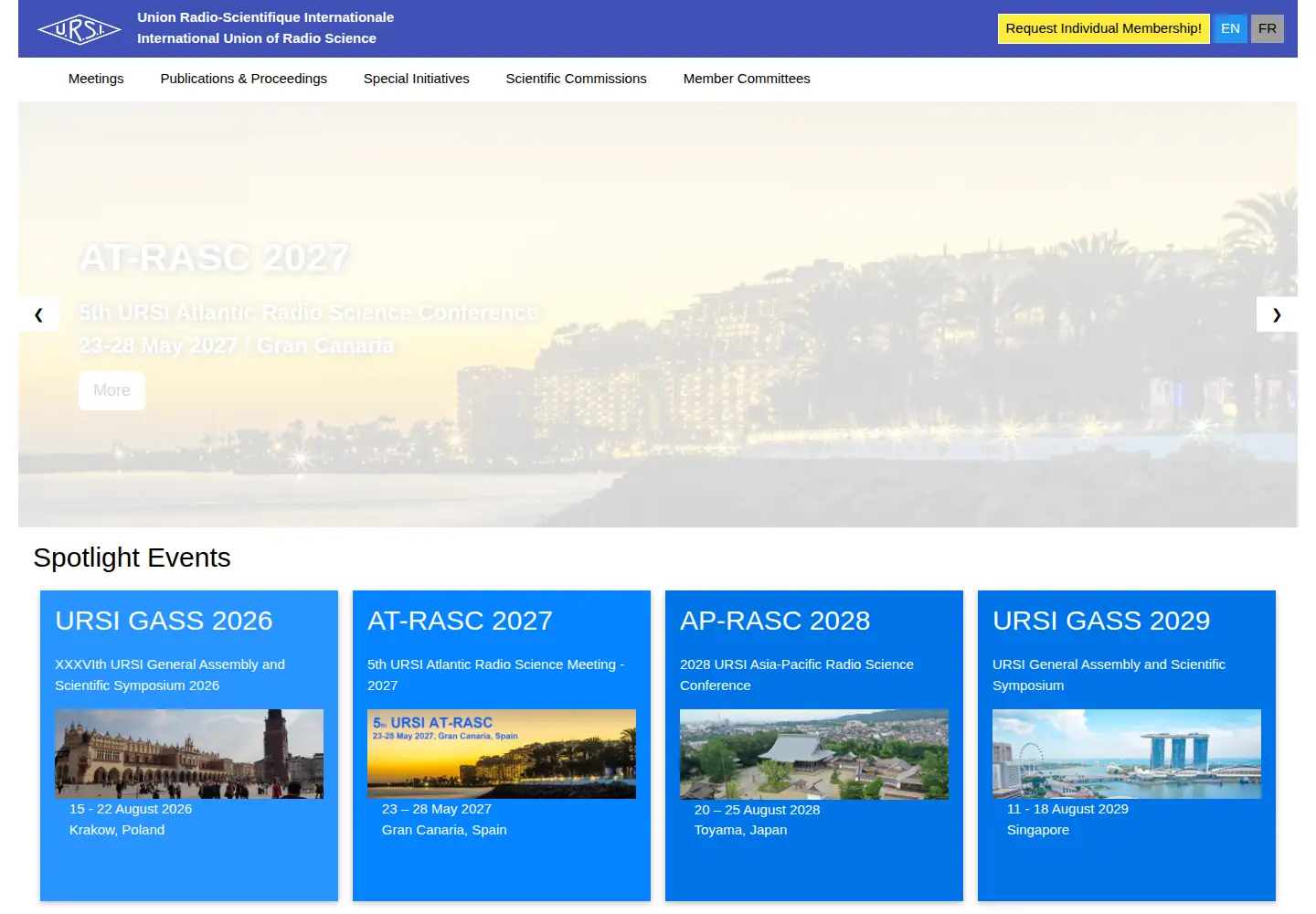
Task: Open the Member Committees menu
Action: (747, 79)
